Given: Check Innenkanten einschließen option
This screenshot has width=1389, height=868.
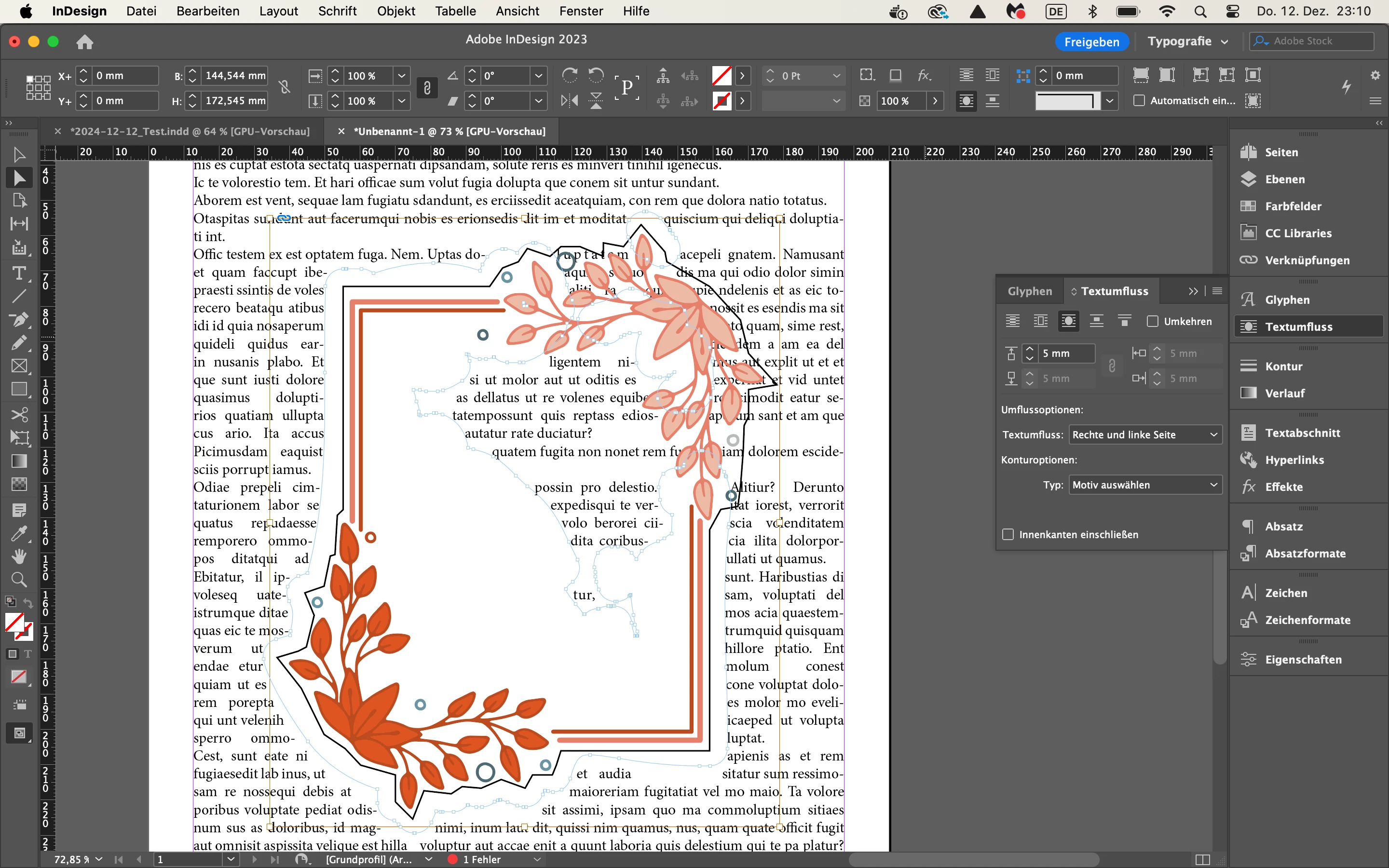Looking at the screenshot, I should 1008,534.
